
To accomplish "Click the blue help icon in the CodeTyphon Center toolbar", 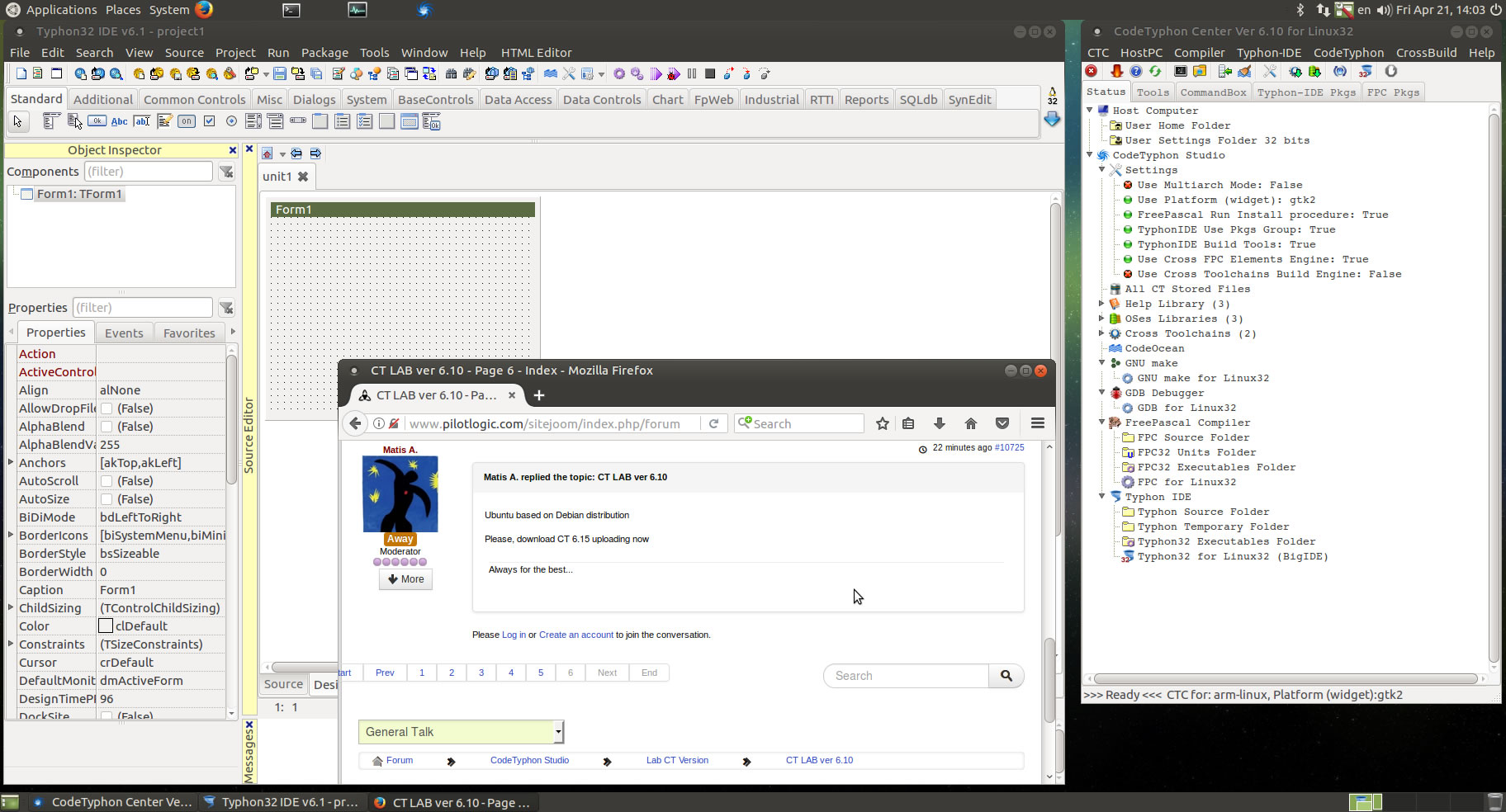I will pyautogui.click(x=1136, y=71).
